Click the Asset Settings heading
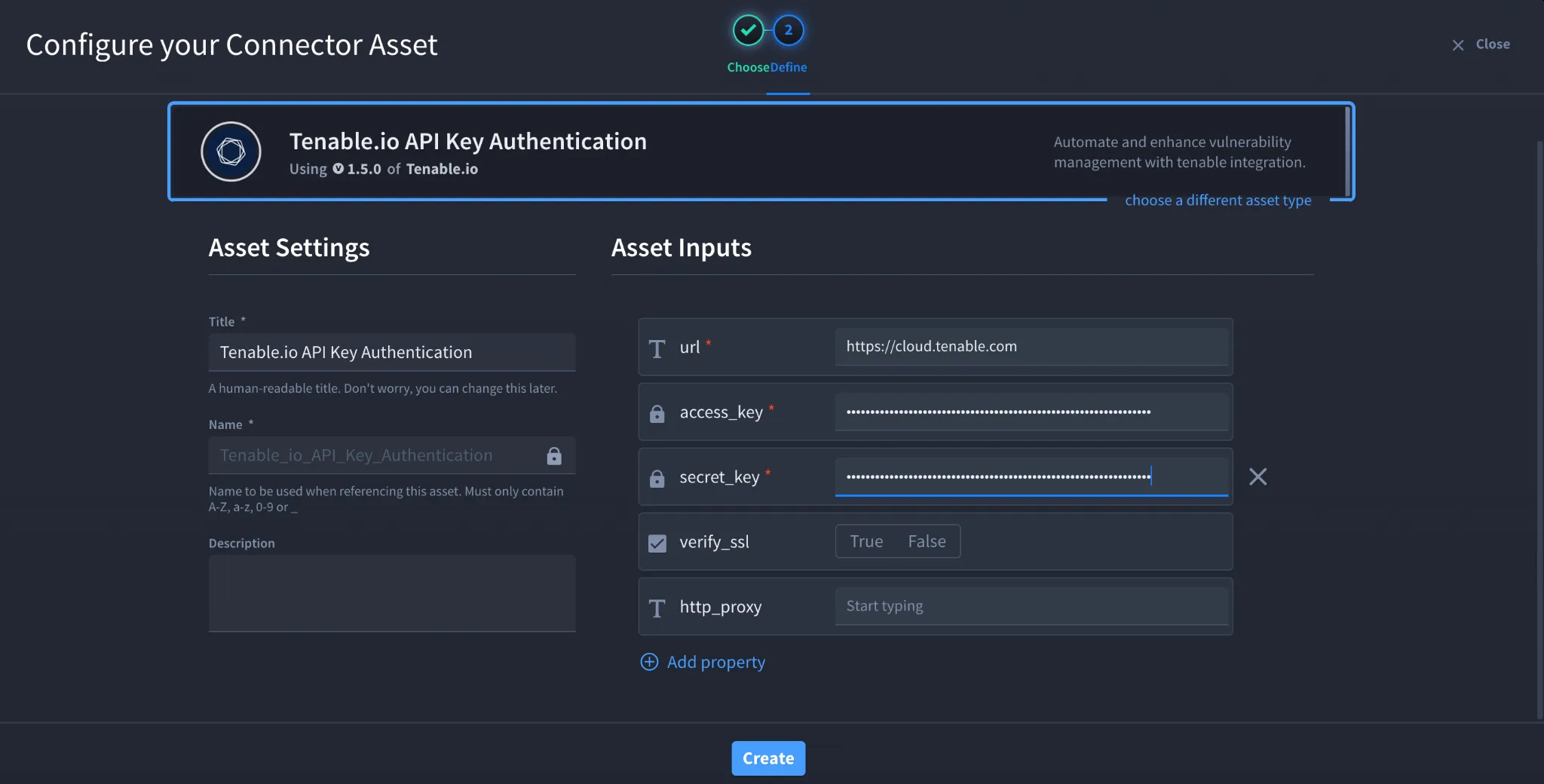This screenshot has width=1544, height=784. [289, 248]
